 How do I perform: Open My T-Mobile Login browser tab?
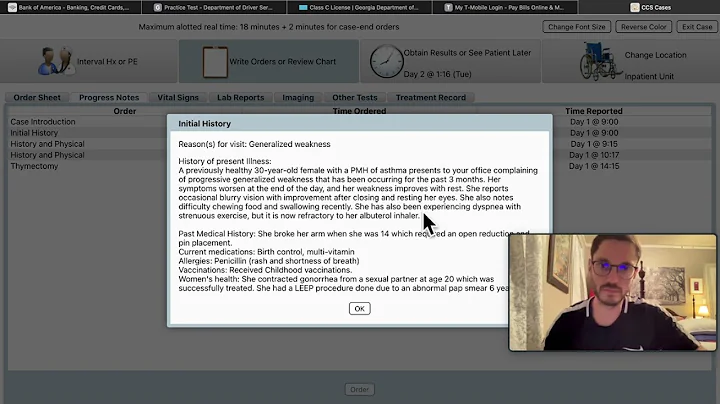[x=505, y=7]
